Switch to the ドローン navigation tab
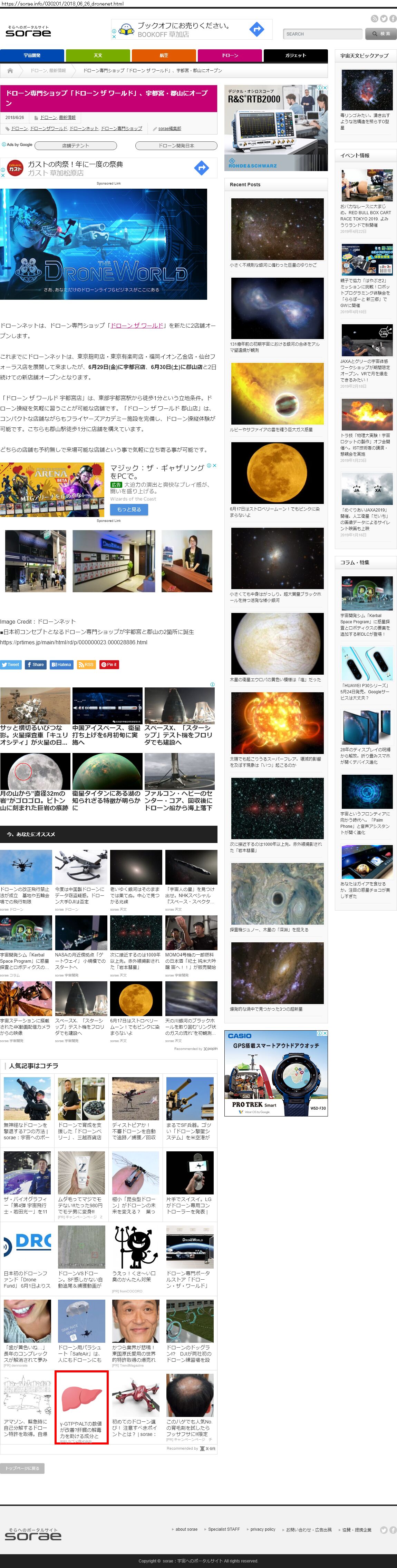 230,56
